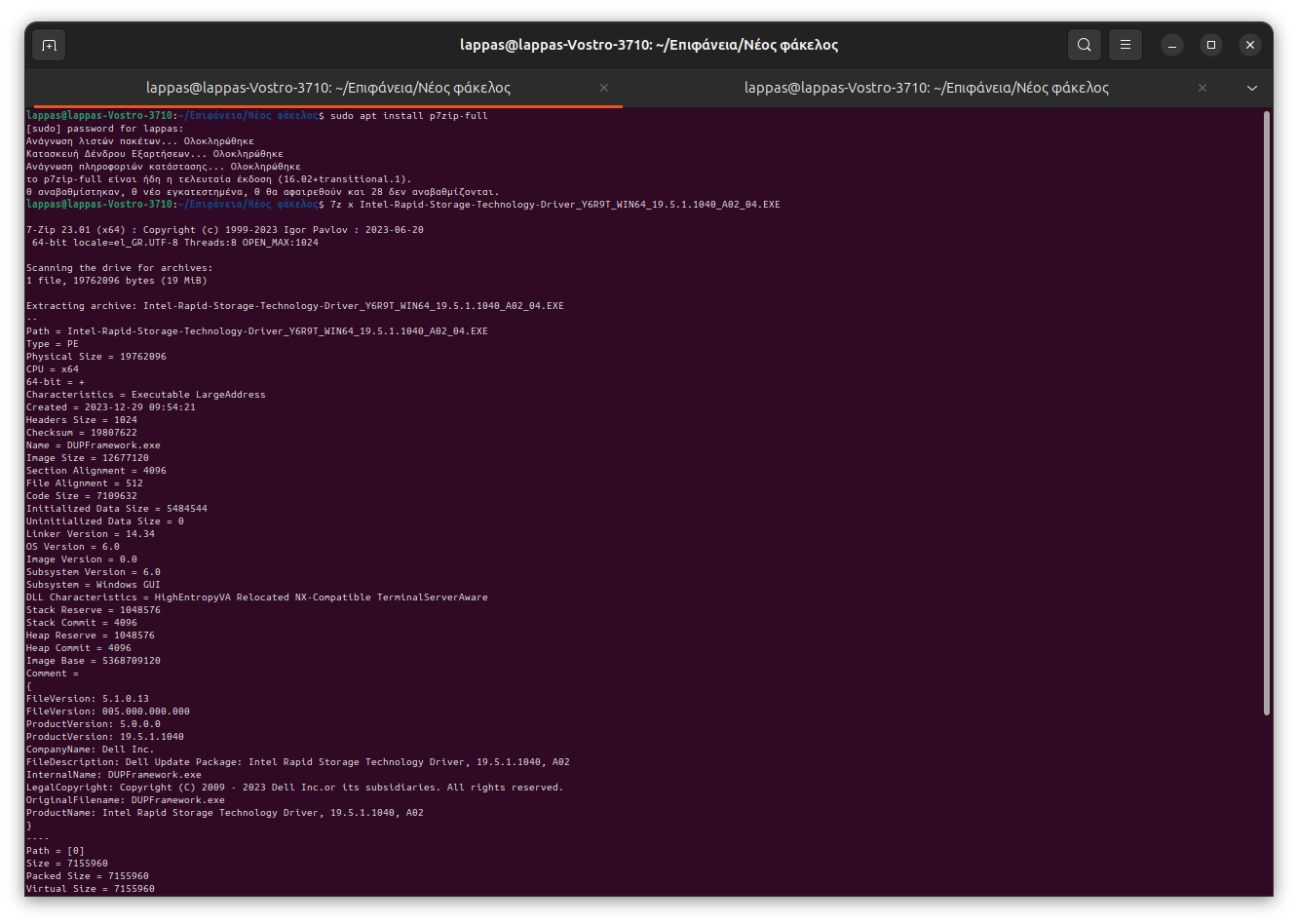Maximize the terminal window
Image resolution: width=1298 pixels, height=924 pixels.
pos(1210,45)
